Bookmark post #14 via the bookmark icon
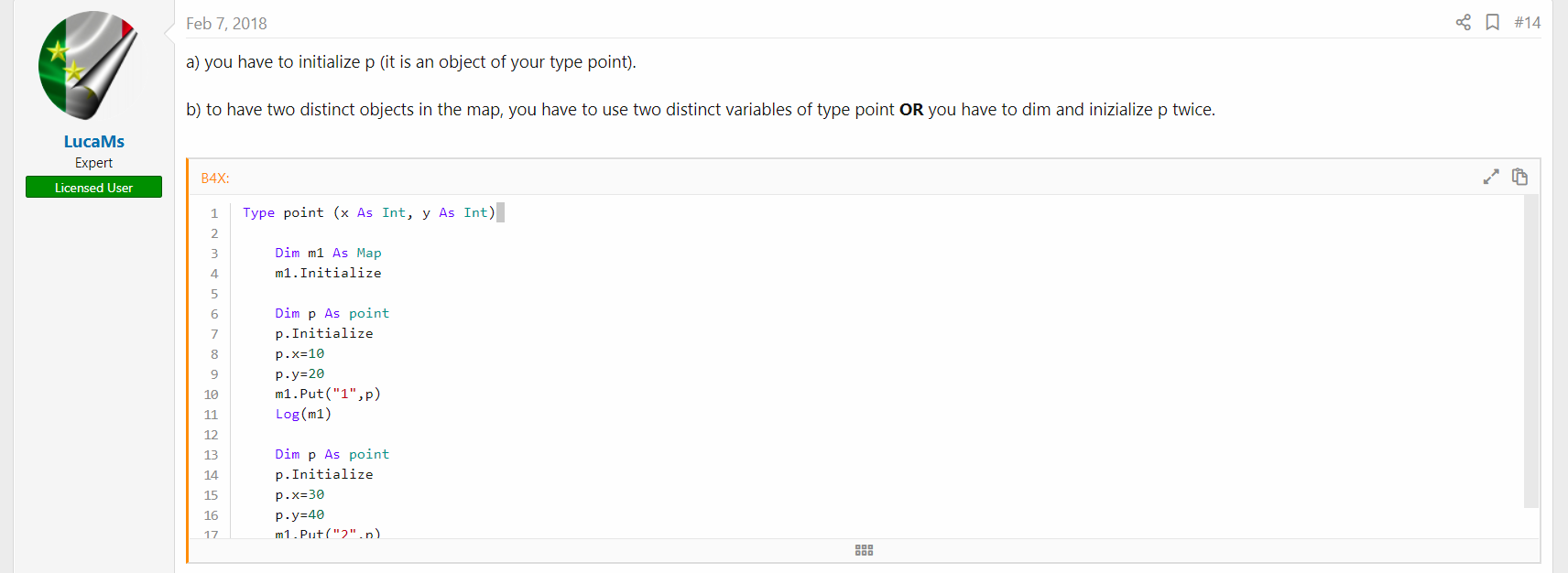1568x573 pixels. pos(1492,23)
